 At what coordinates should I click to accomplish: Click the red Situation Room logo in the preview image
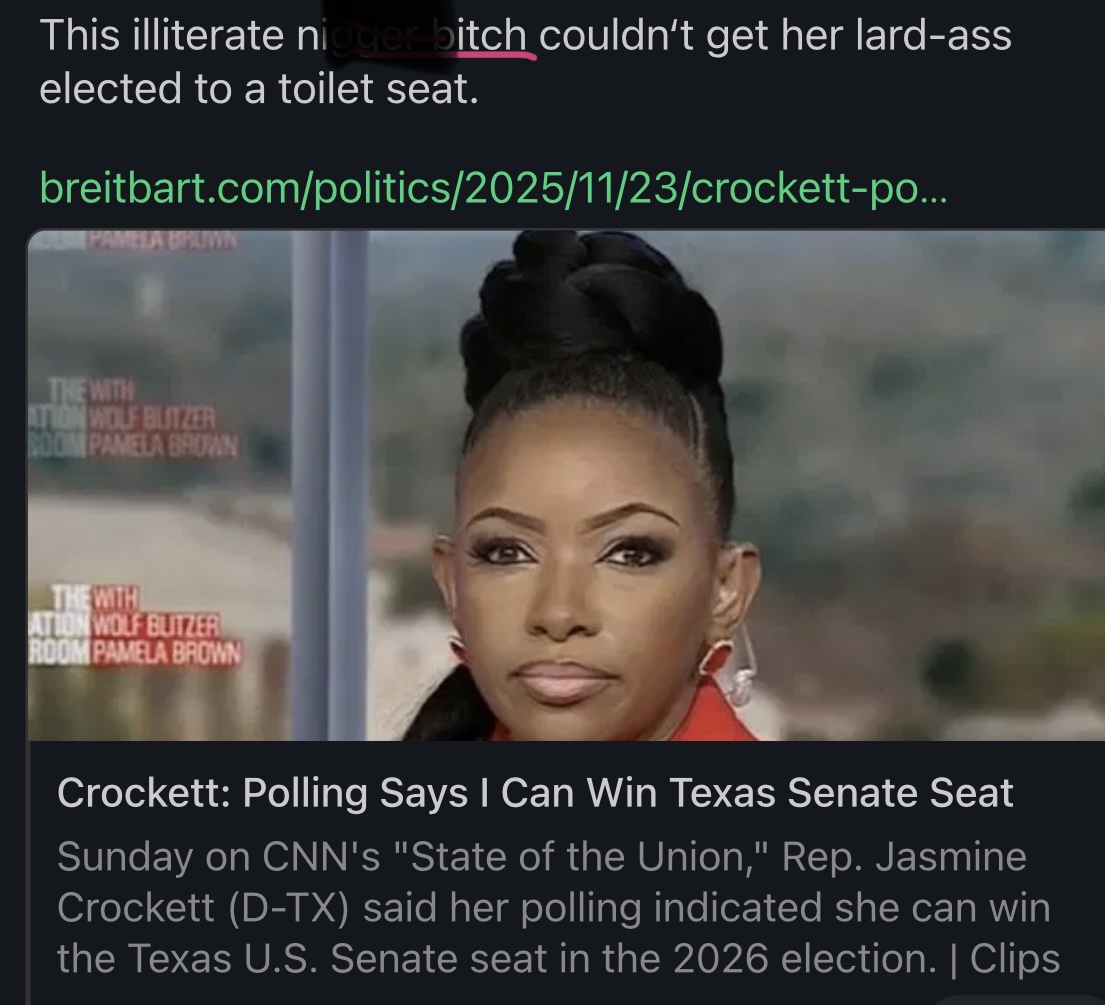pyautogui.click(x=134, y=627)
